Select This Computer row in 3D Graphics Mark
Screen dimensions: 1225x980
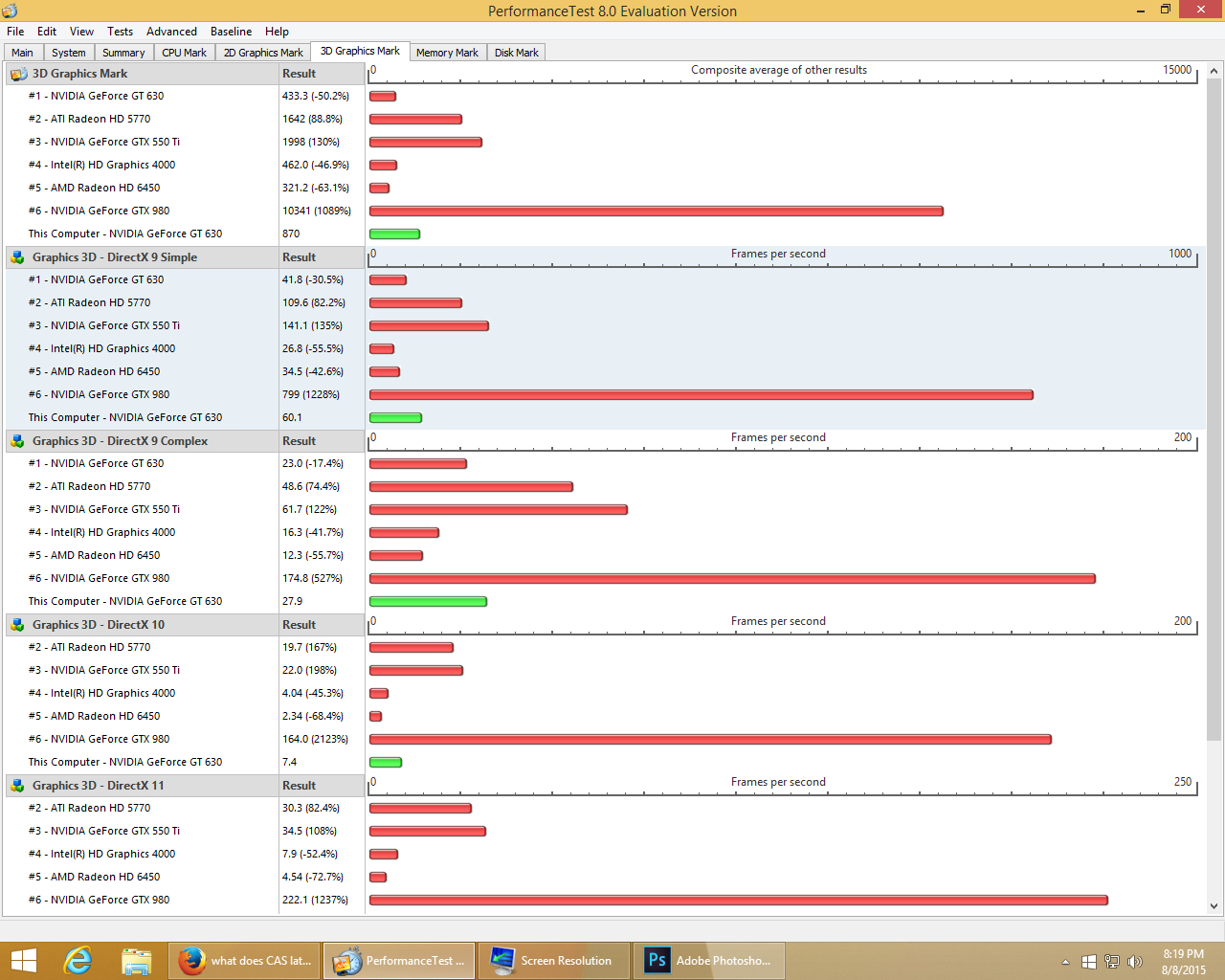(125, 234)
